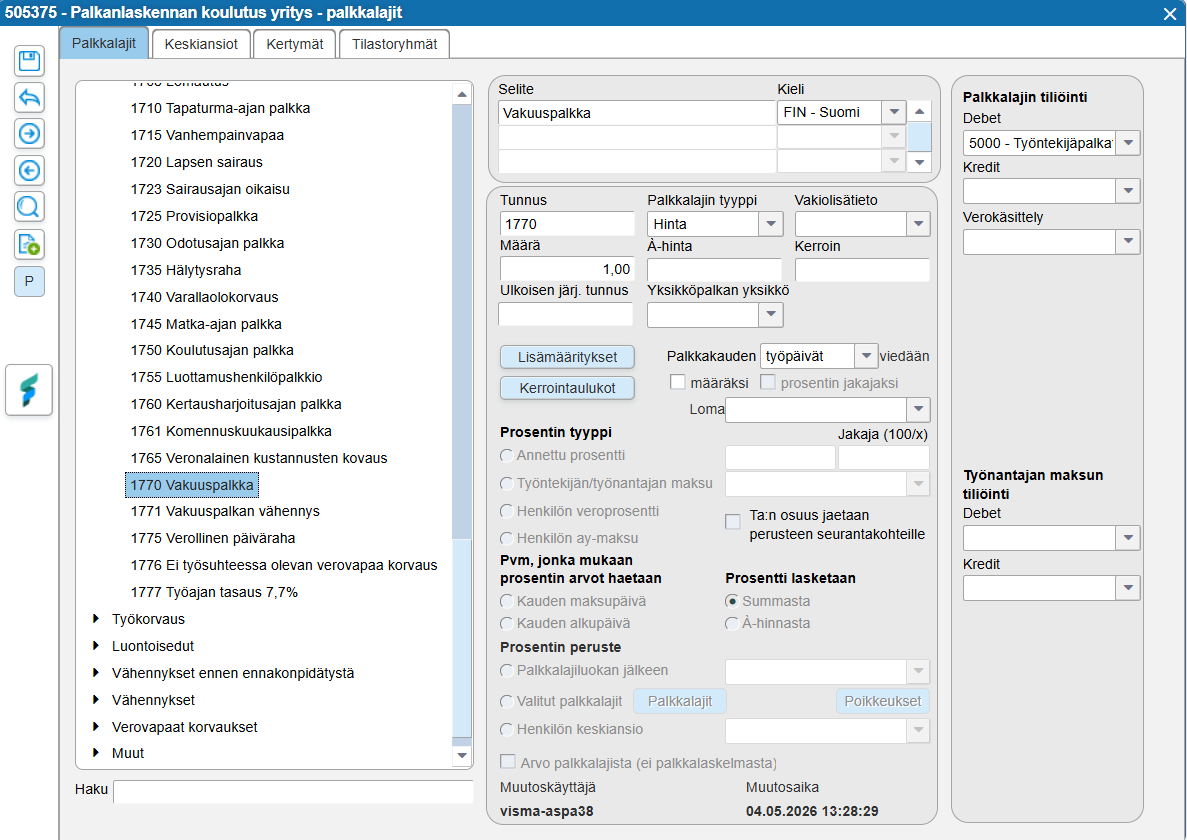Select Kauden maksupäivä radio button
The height and width of the screenshot is (840, 1187).
point(506,601)
